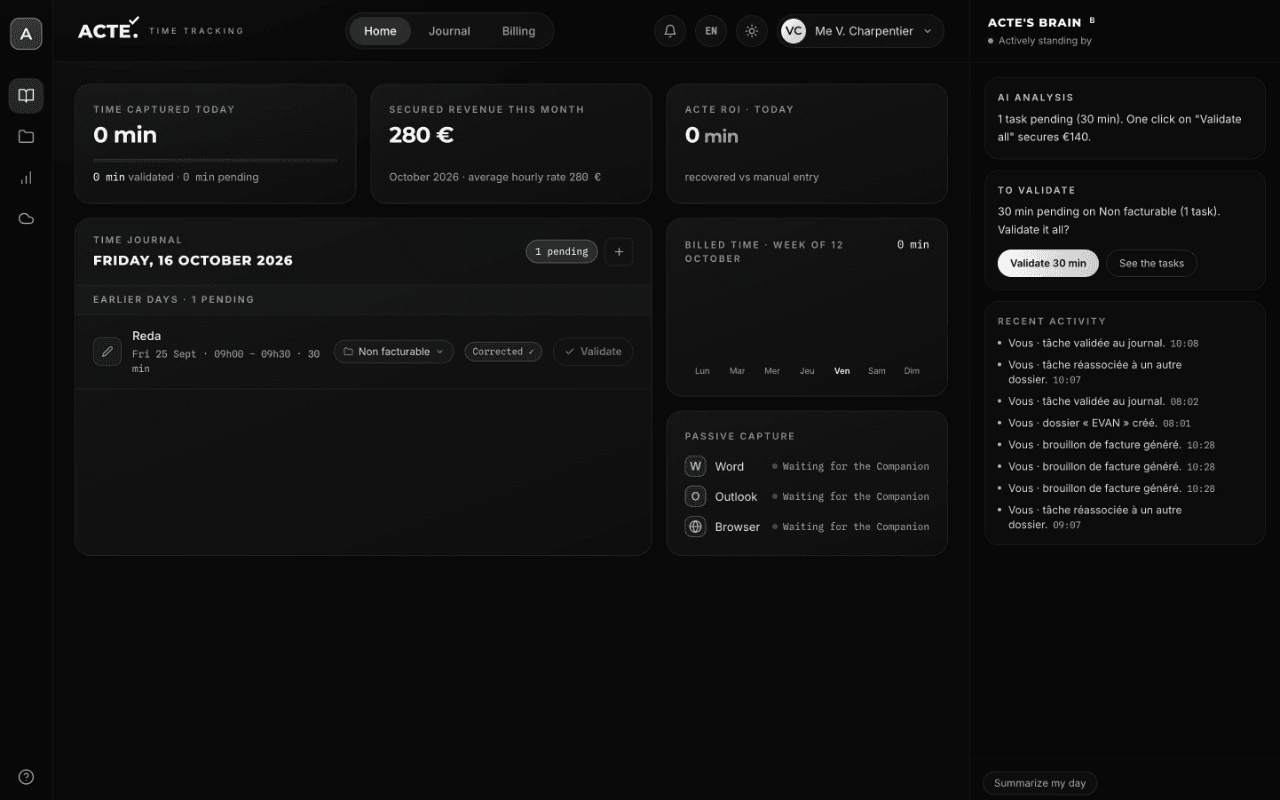Click the A logo tile in sidebar
The image size is (1280, 800).
(x=26, y=34)
